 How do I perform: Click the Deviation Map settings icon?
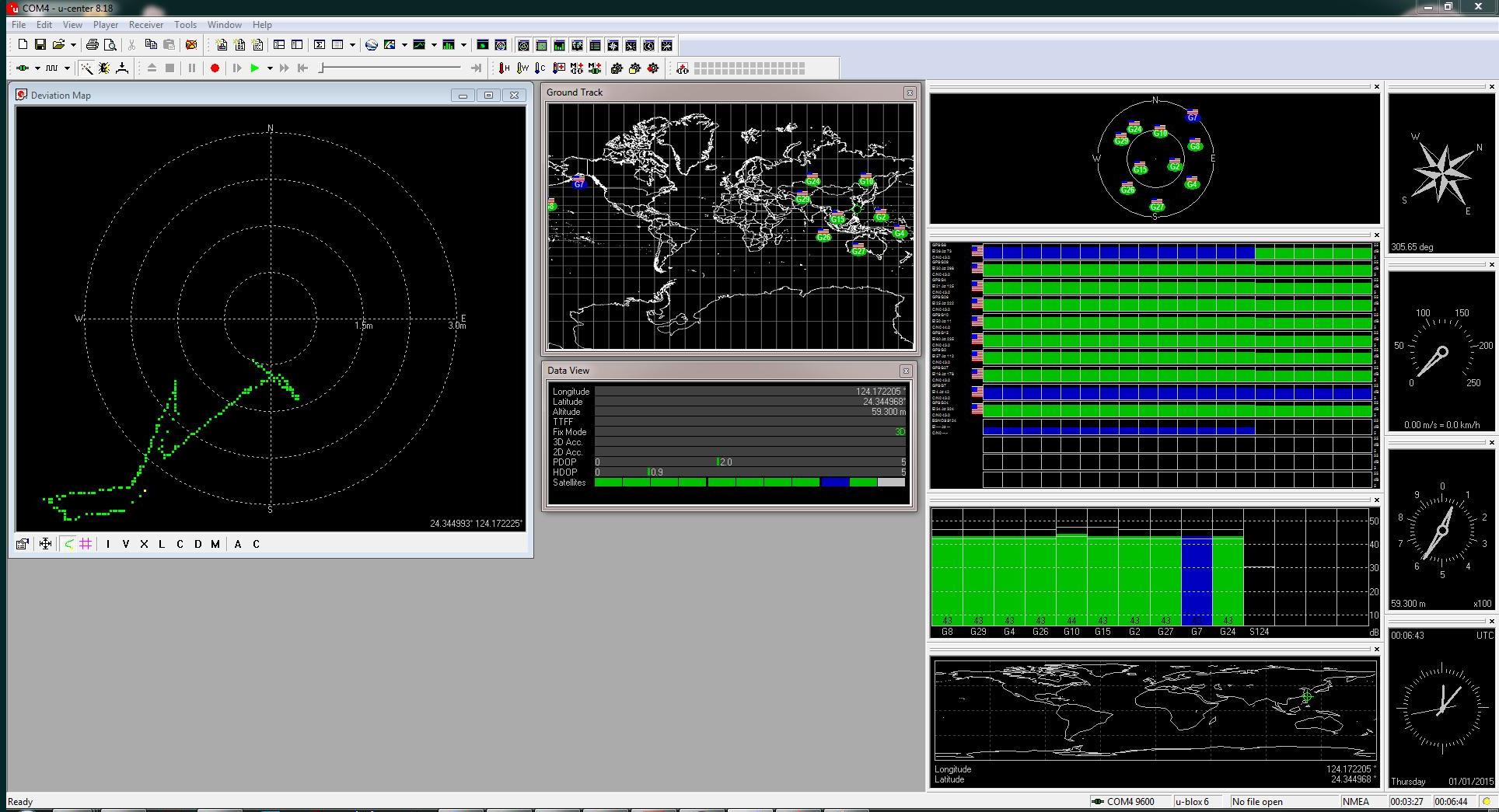[23, 544]
